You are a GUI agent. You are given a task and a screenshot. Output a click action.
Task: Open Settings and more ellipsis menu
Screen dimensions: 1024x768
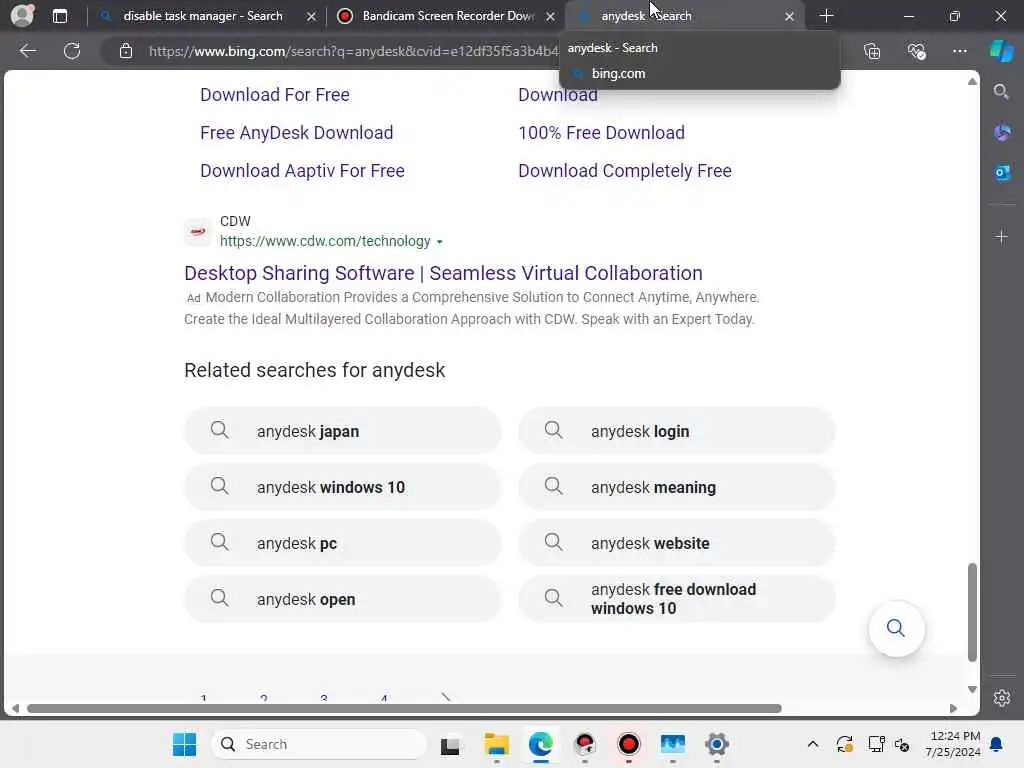click(959, 51)
